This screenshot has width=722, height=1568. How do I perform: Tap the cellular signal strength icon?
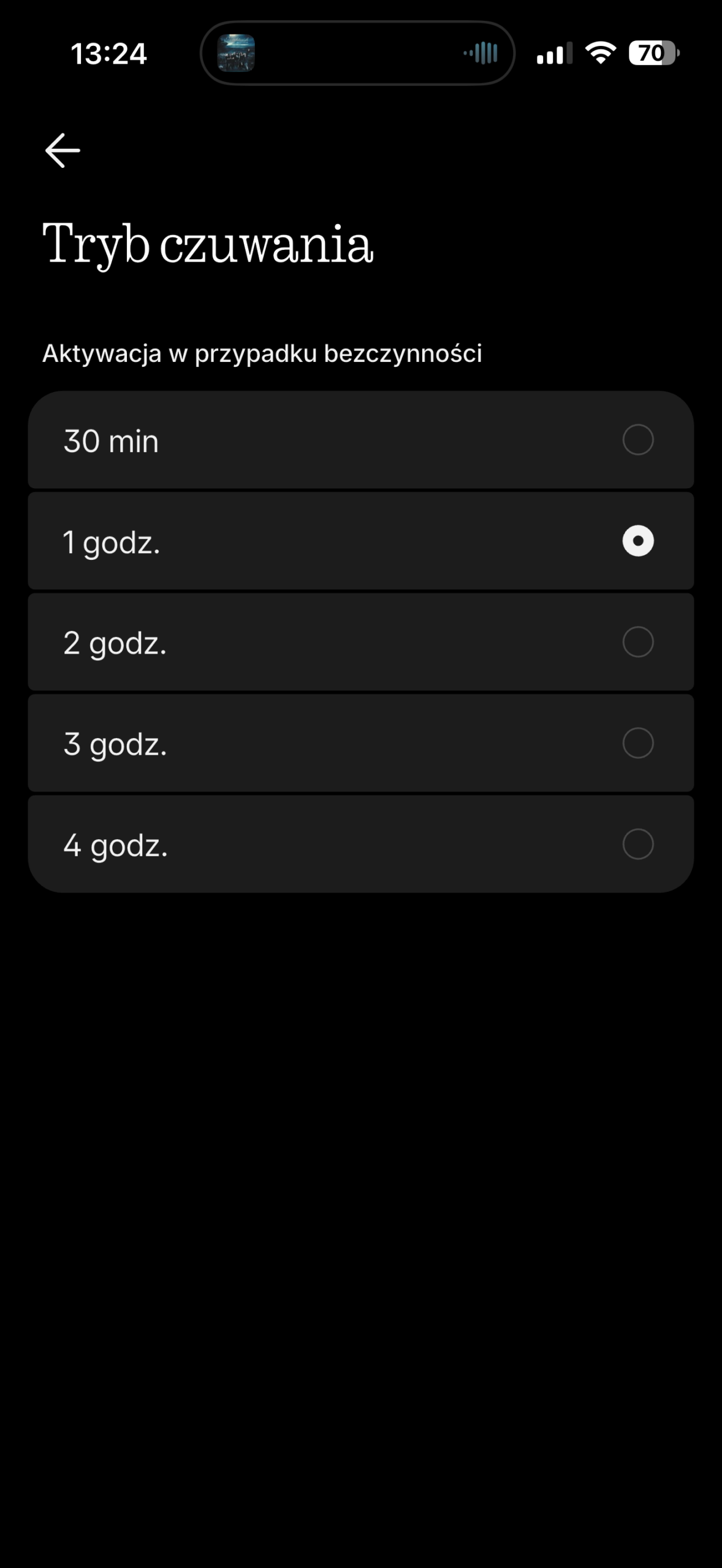point(553,54)
